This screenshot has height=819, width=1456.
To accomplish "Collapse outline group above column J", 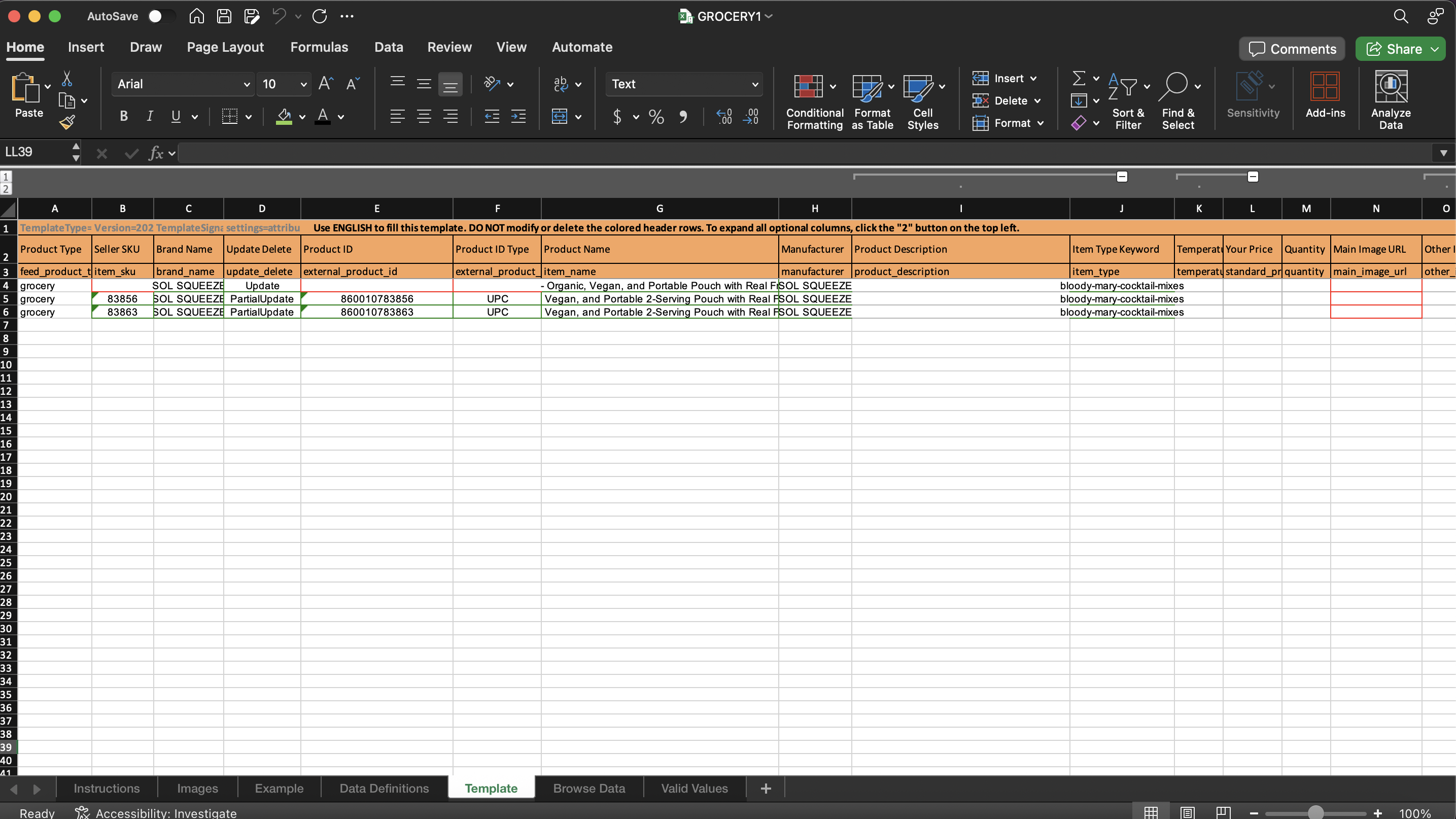I will point(1122,177).
